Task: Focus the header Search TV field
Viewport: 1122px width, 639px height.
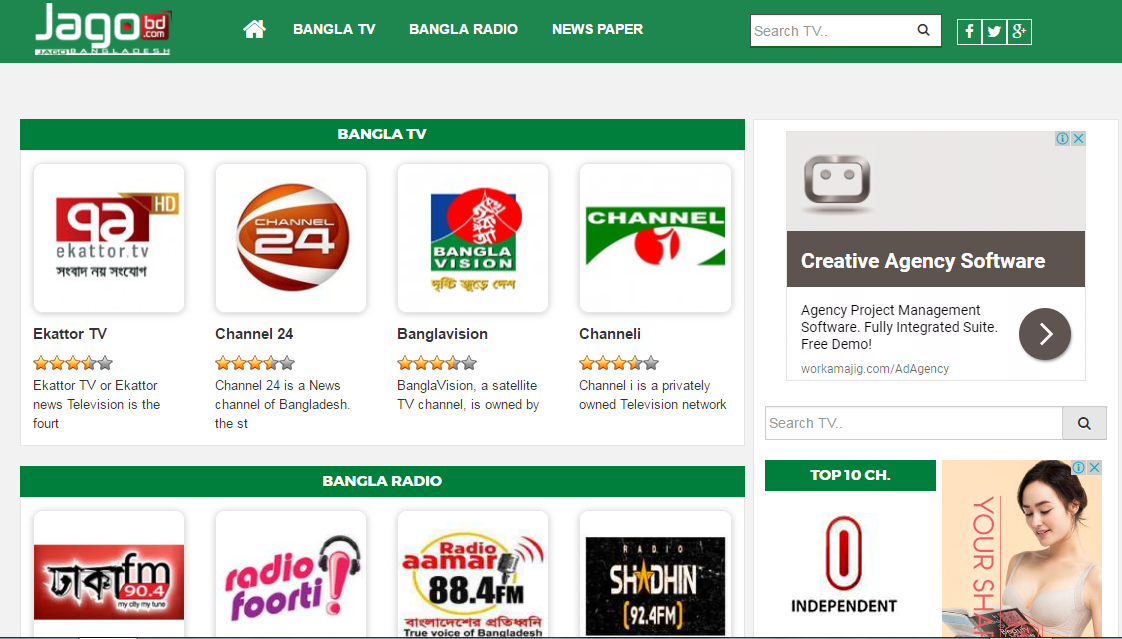Action: [830, 31]
